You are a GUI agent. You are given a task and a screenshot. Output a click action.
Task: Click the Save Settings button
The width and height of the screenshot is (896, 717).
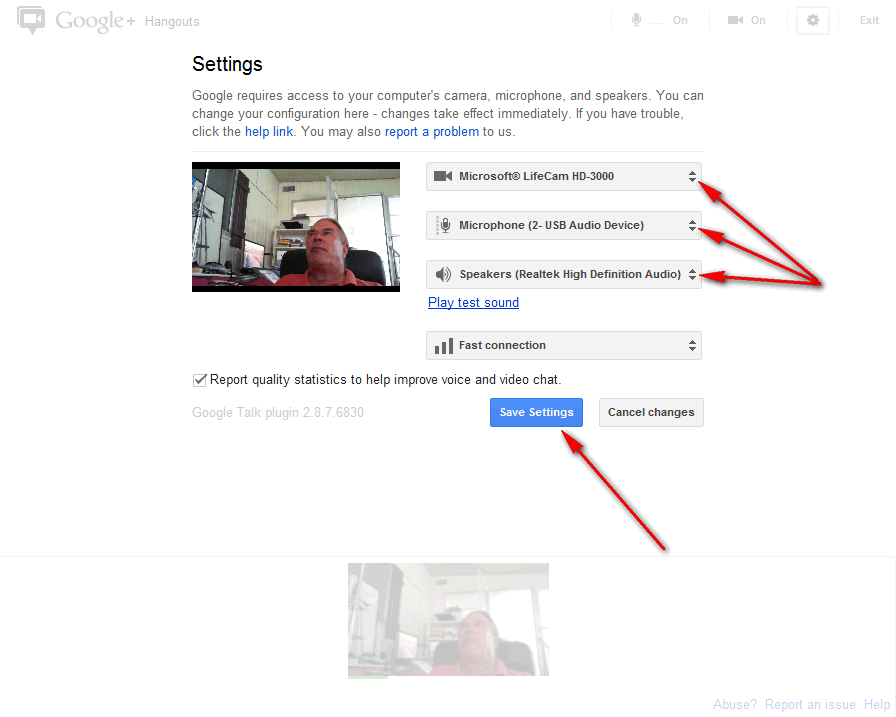(x=536, y=413)
